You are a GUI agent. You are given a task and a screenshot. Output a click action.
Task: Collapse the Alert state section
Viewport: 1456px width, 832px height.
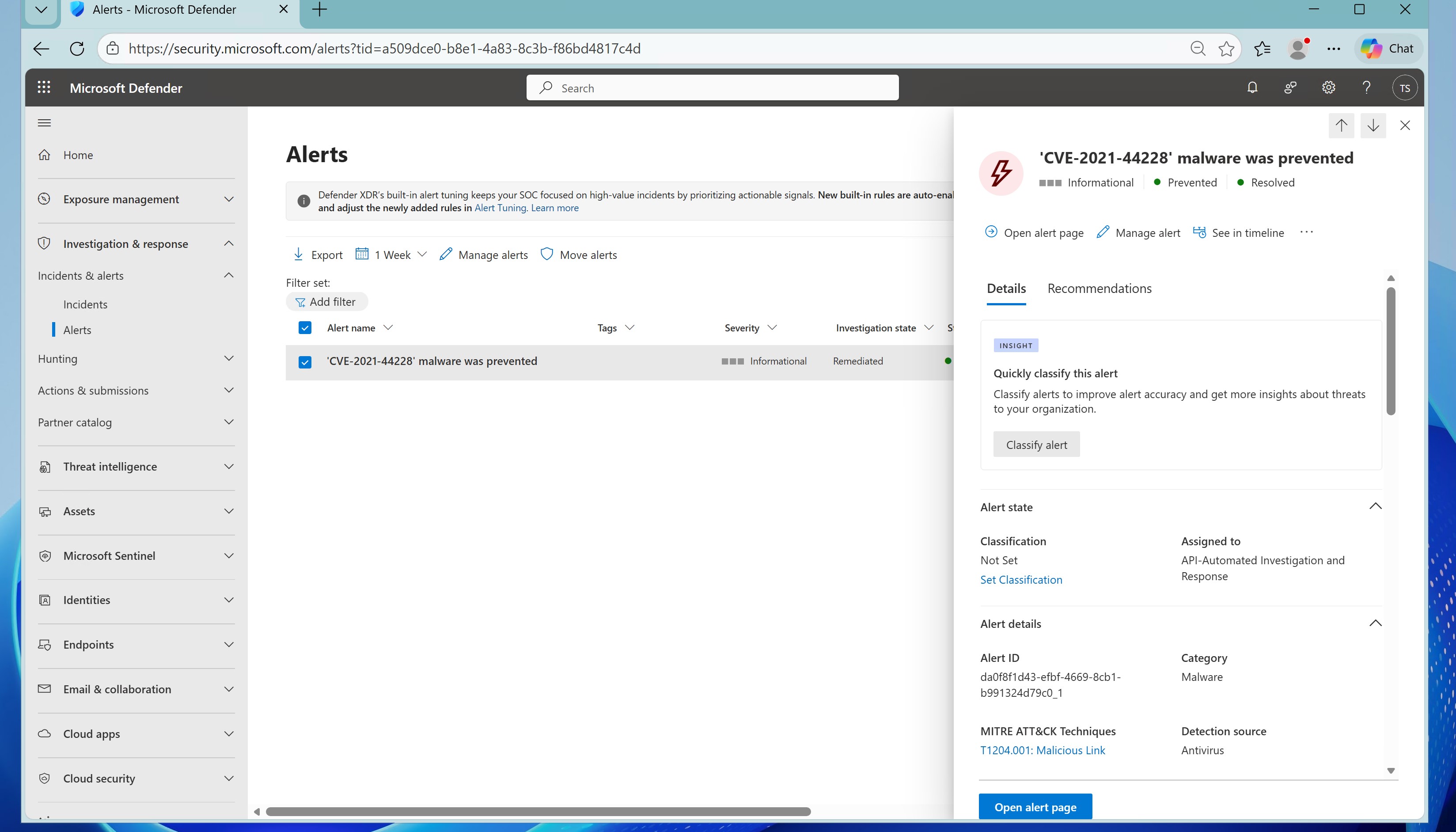pos(1376,506)
